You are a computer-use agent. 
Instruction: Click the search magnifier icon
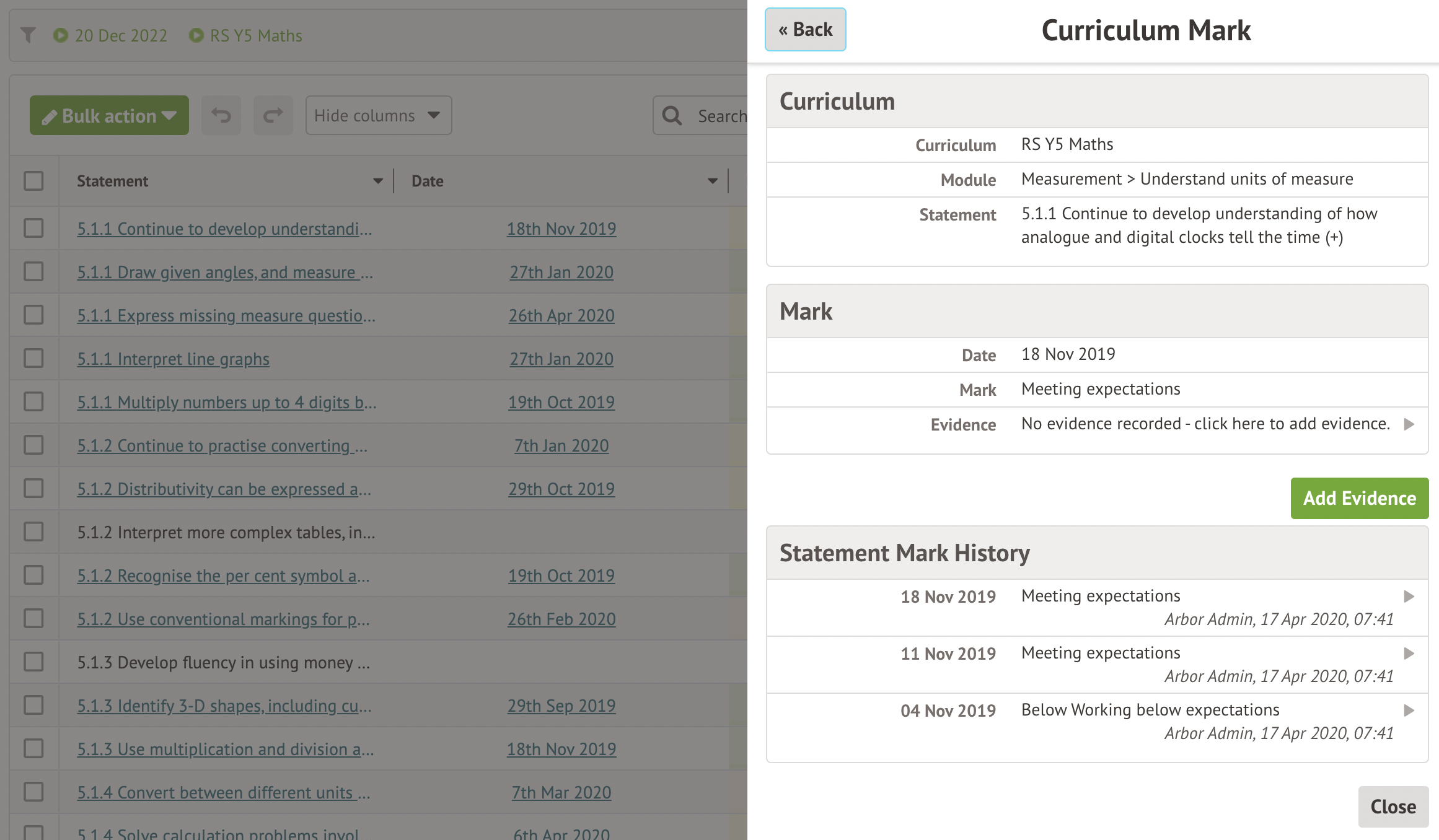tap(672, 115)
